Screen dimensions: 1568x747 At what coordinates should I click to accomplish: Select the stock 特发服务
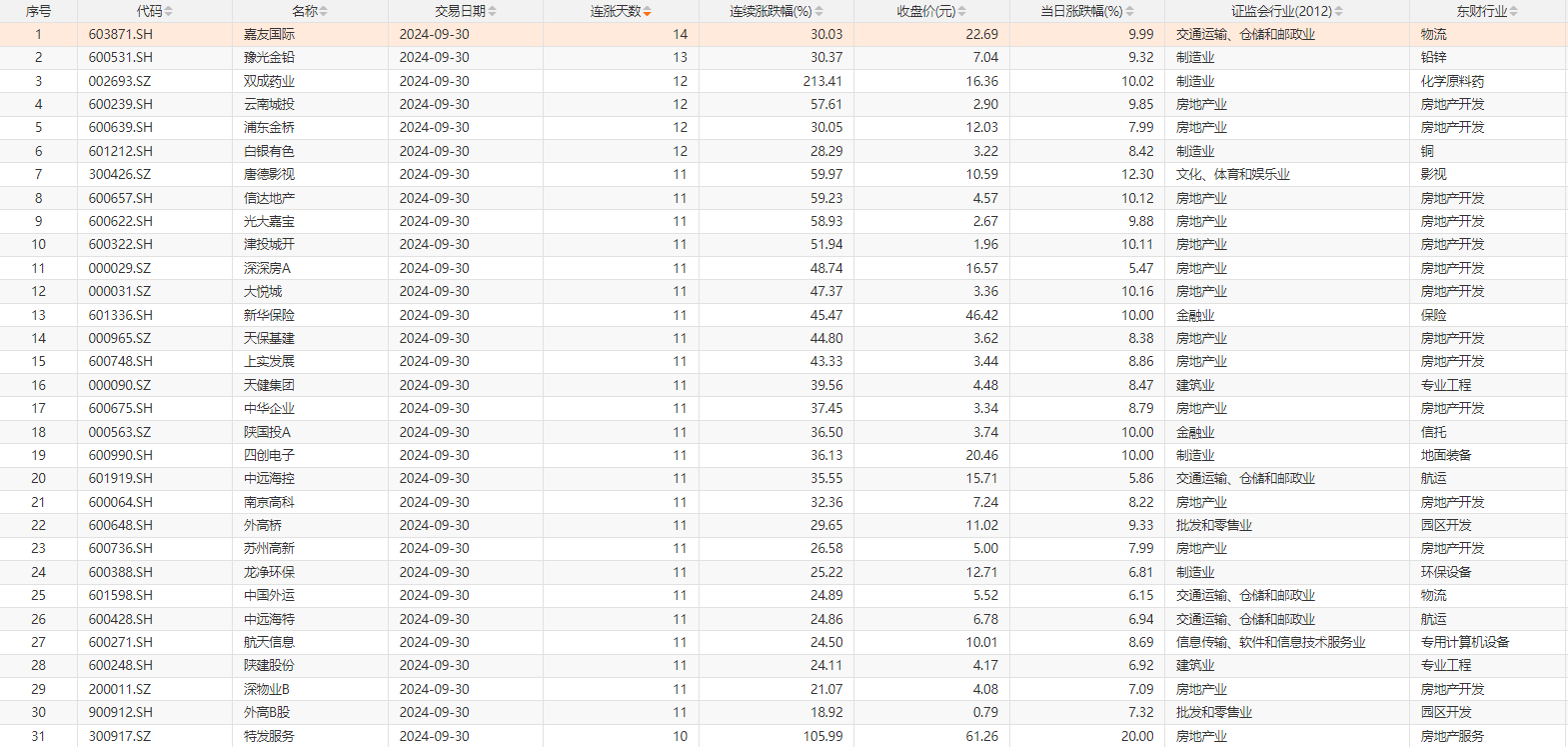(x=270, y=736)
